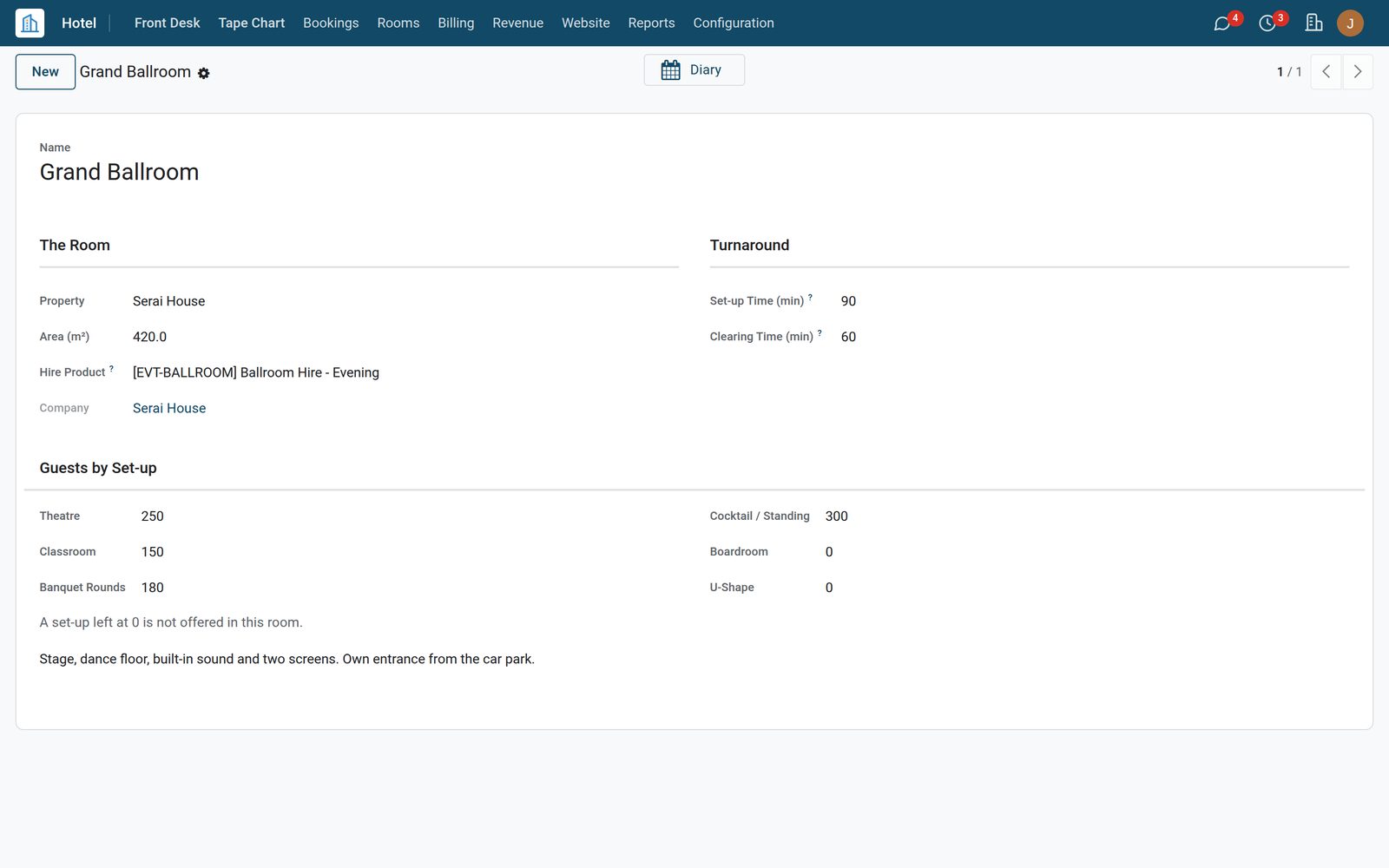Click the Hotel app title
The height and width of the screenshot is (868, 1389).
79,23
